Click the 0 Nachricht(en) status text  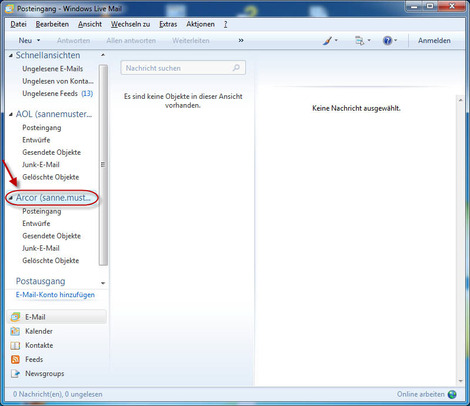[x=58, y=395]
